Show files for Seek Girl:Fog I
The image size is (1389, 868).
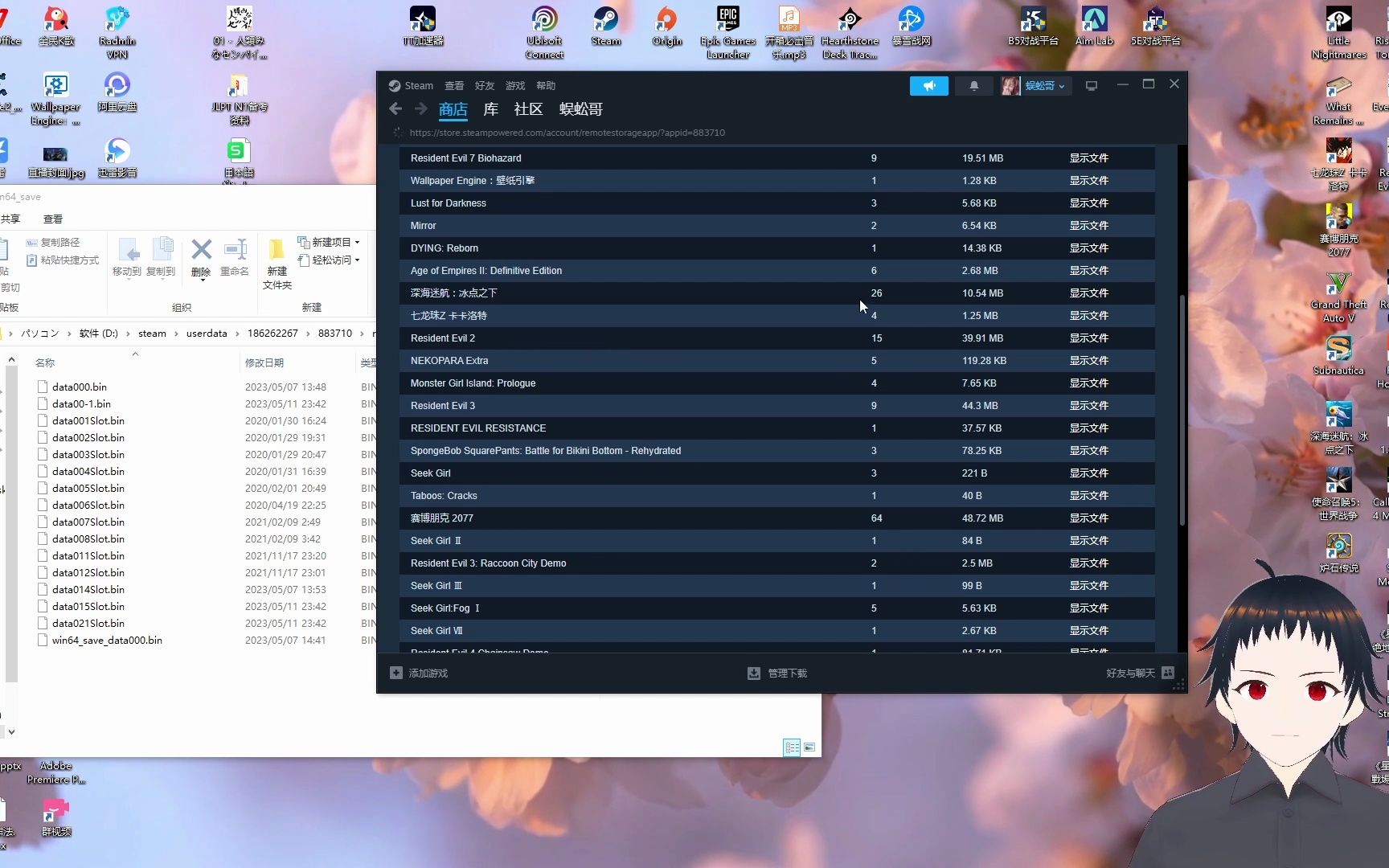pos(1088,608)
